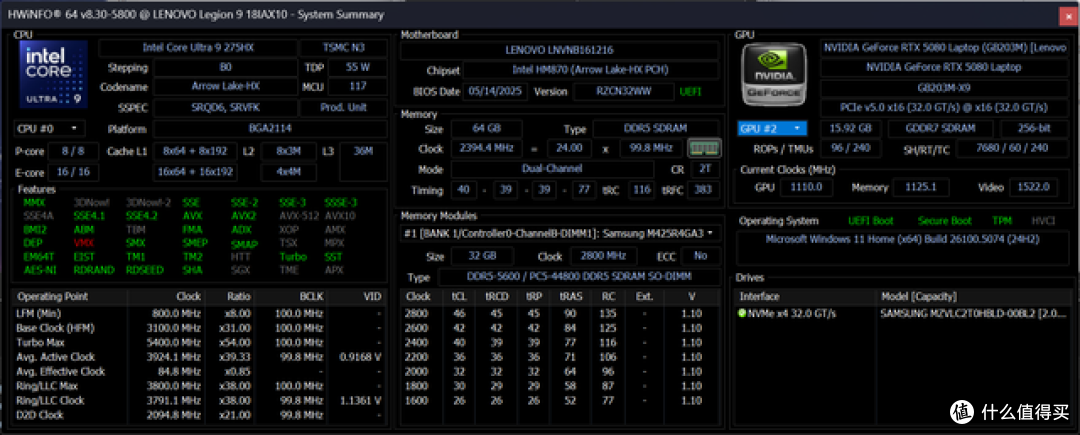The width and height of the screenshot is (1080, 435).
Task: Select the Avg. Effective Clock row
Action: pos(198,371)
